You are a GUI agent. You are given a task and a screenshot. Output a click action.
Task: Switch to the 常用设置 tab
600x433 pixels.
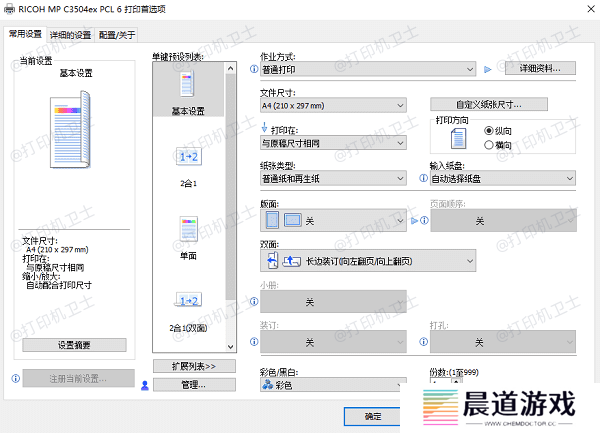[25, 34]
